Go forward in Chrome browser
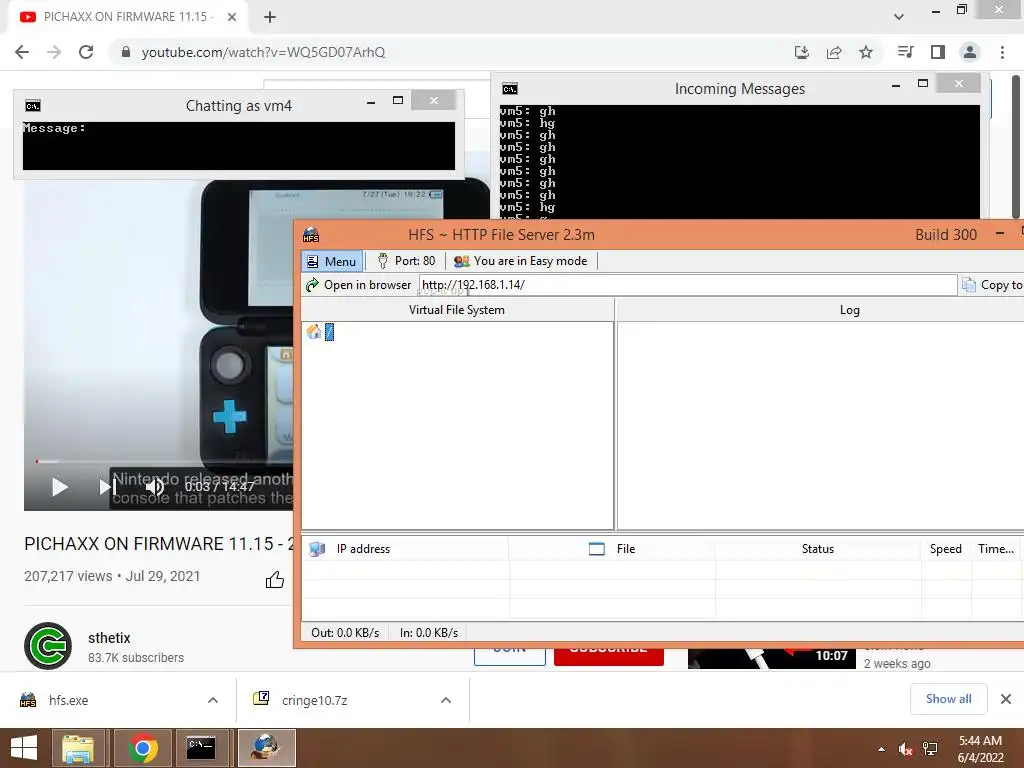This screenshot has width=1024, height=768. 54,52
